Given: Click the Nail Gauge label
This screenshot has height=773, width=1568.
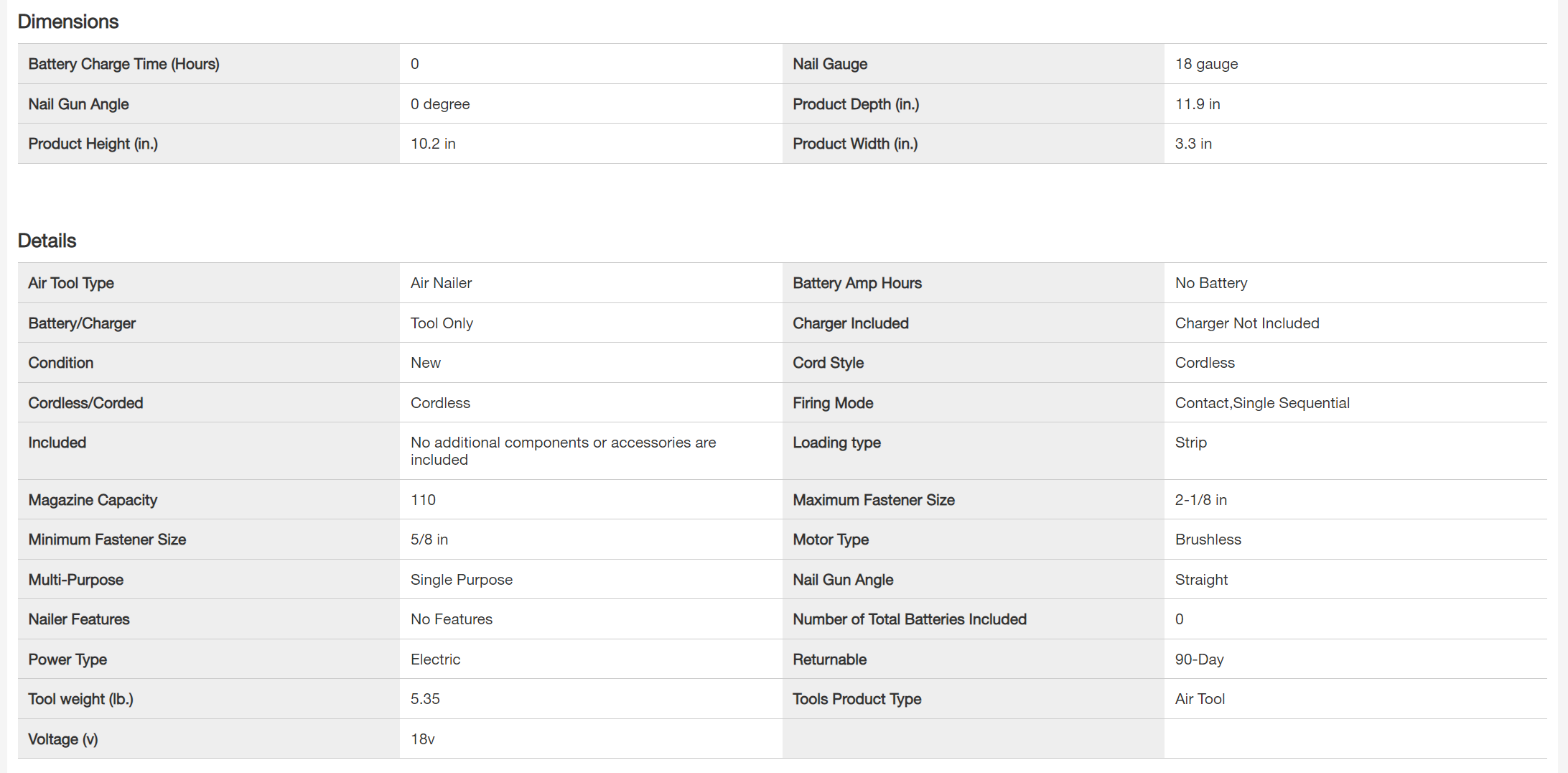Looking at the screenshot, I should click(x=830, y=64).
